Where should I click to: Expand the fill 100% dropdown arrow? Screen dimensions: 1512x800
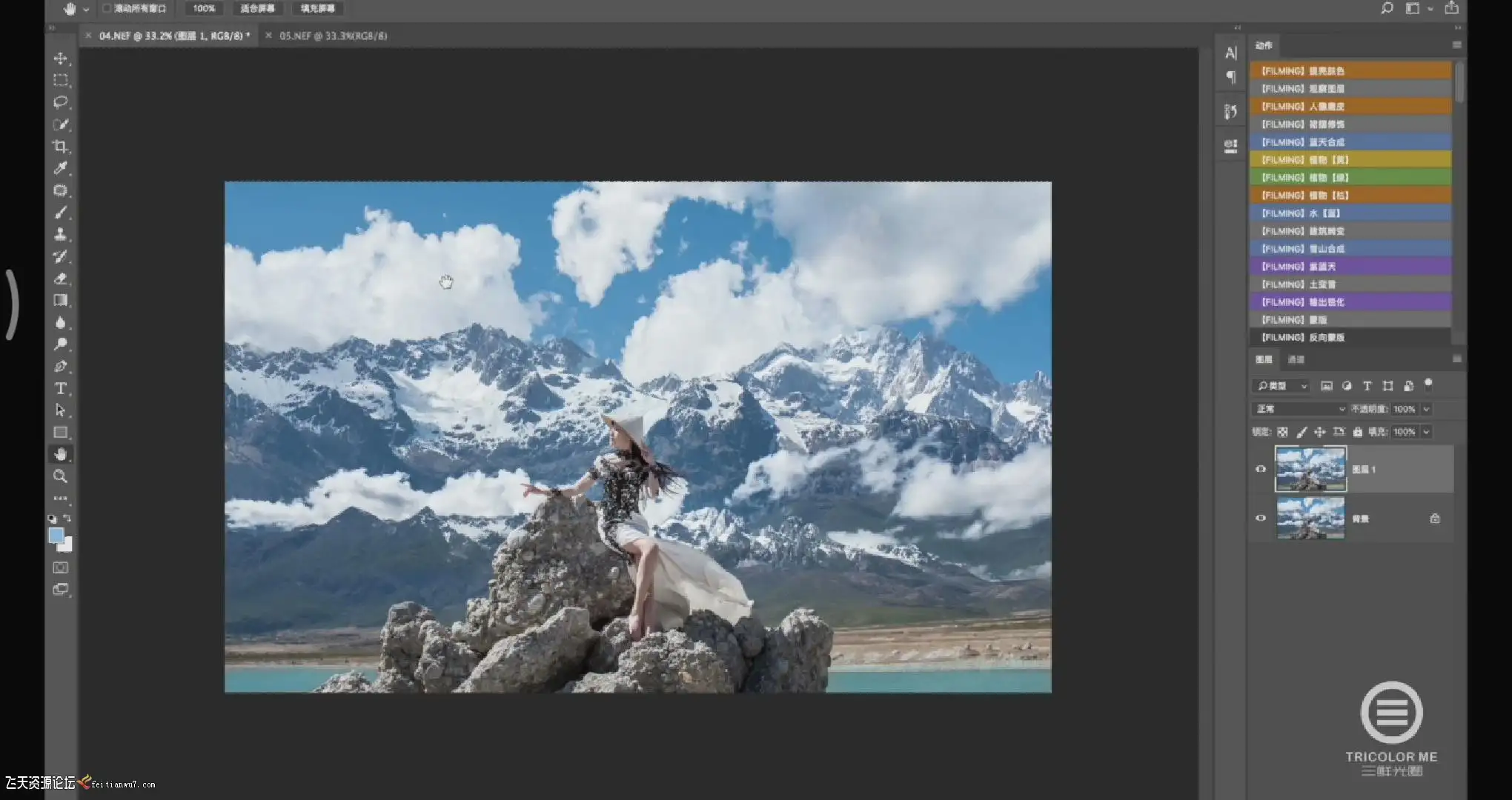[1426, 432]
